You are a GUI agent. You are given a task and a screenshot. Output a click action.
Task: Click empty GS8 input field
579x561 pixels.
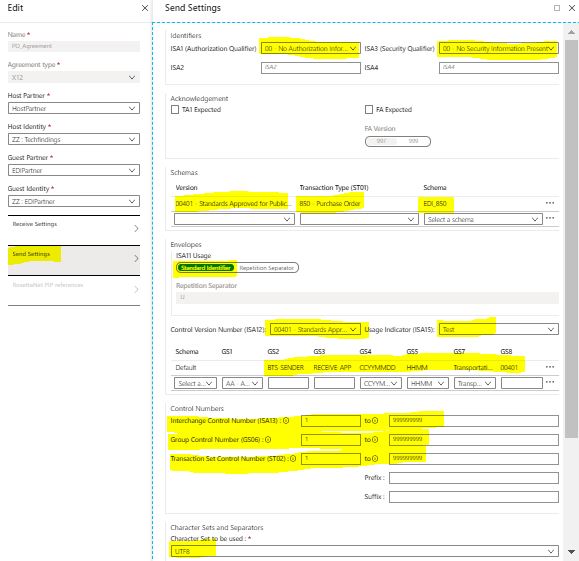pos(521,383)
